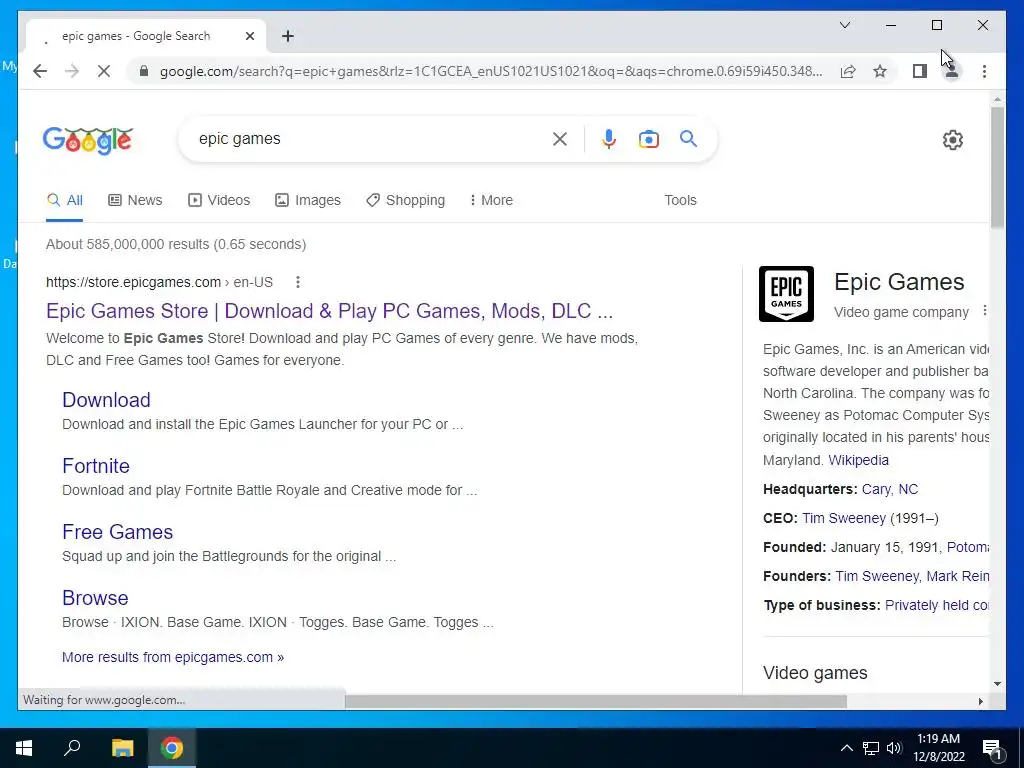Open the Epic Games Store result title
This screenshot has height=768, width=1024.
[330, 311]
